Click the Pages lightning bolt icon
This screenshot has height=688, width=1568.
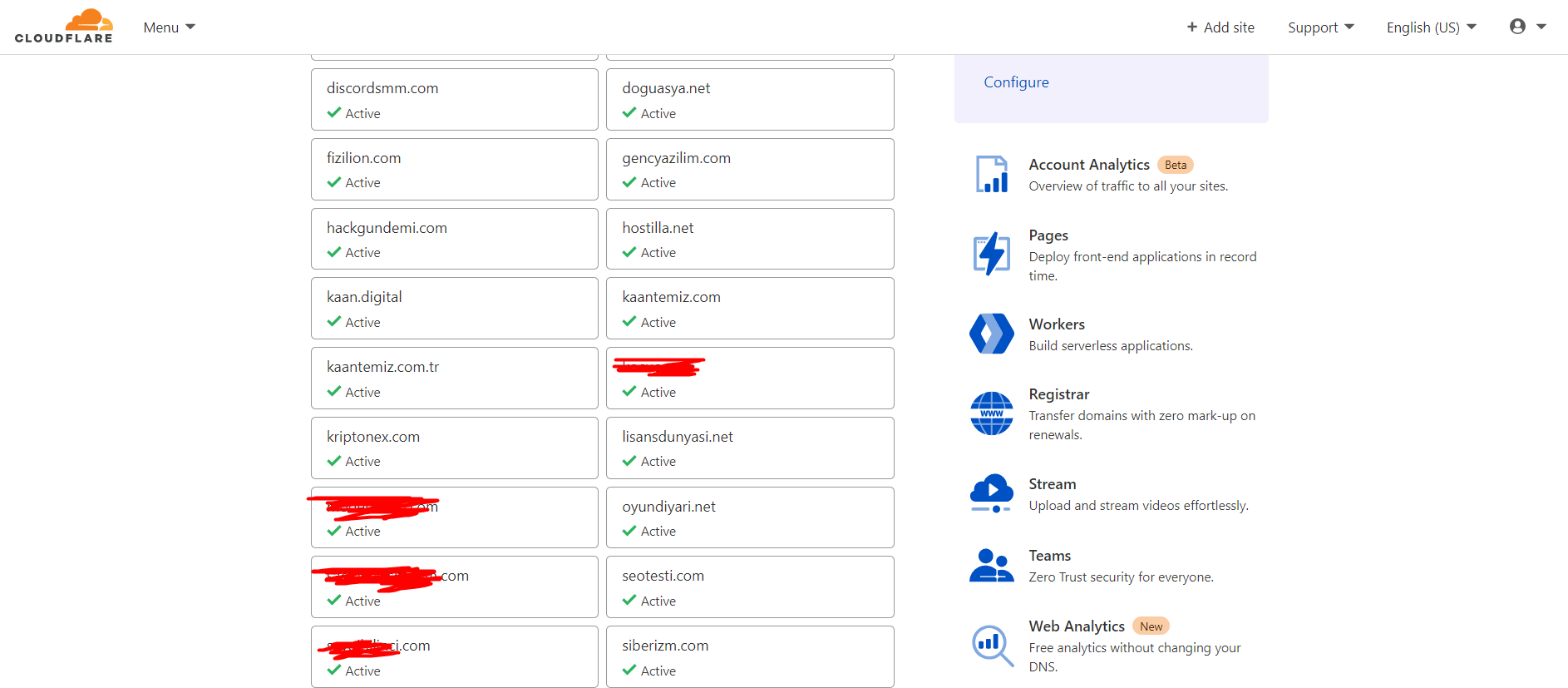point(992,254)
